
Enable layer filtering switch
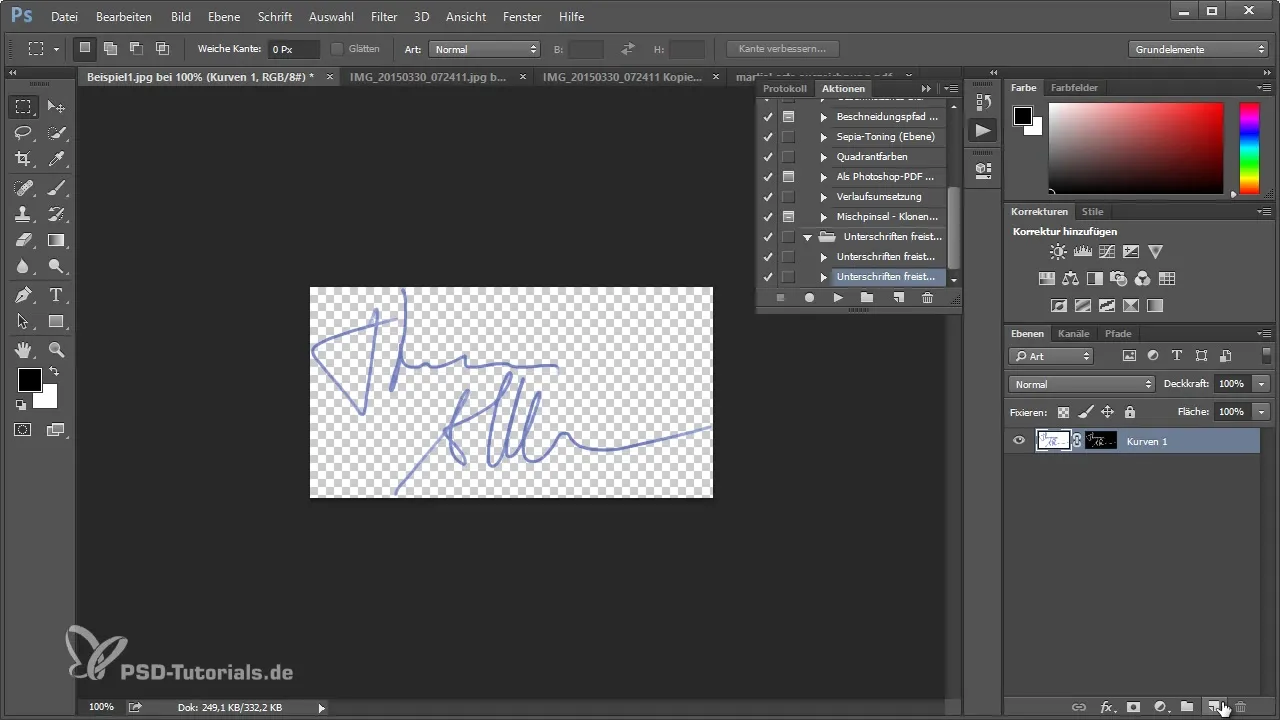tap(1267, 356)
